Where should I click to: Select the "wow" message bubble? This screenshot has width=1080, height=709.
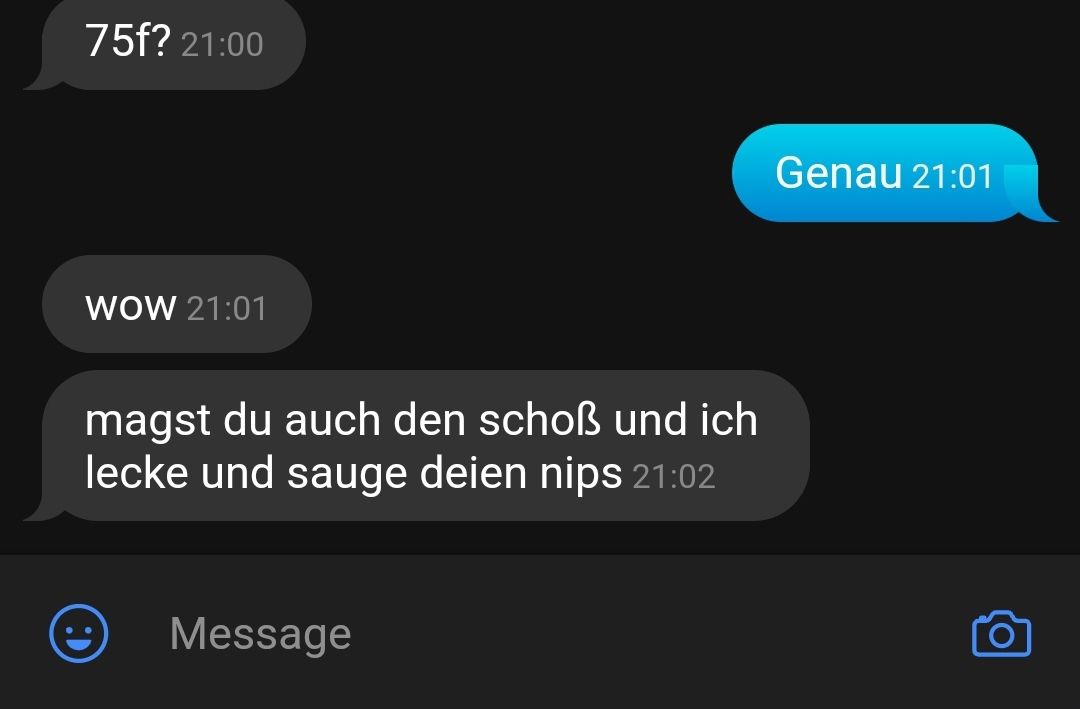[x=177, y=304]
